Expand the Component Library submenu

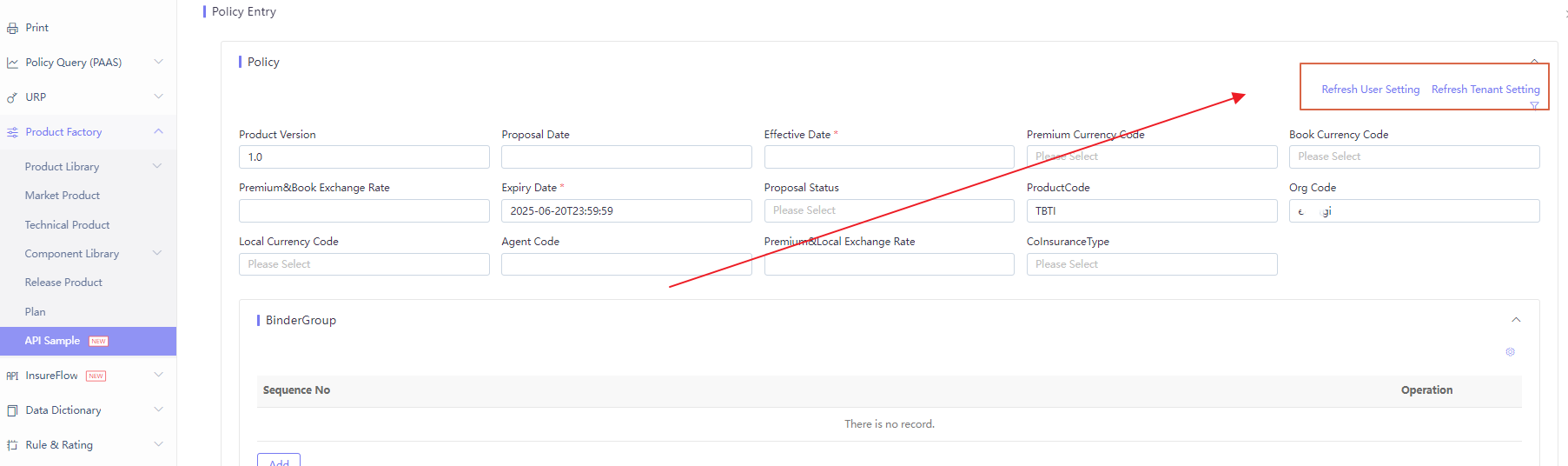(x=157, y=253)
